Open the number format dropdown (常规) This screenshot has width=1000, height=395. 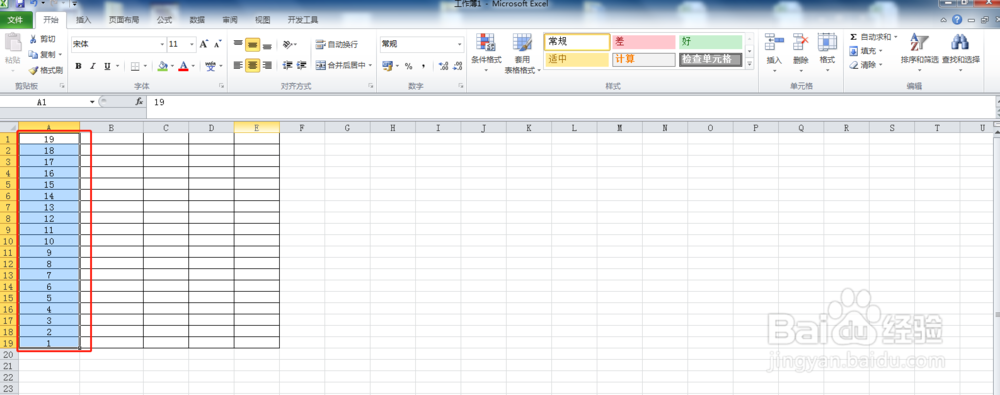(x=459, y=45)
